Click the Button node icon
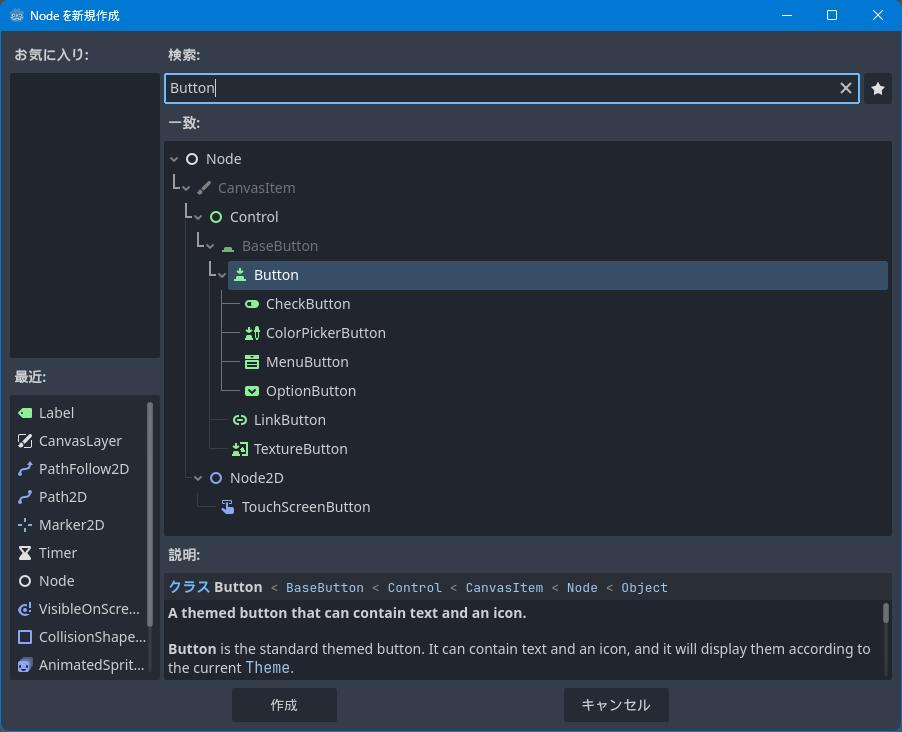The image size is (902, 732). coord(240,275)
